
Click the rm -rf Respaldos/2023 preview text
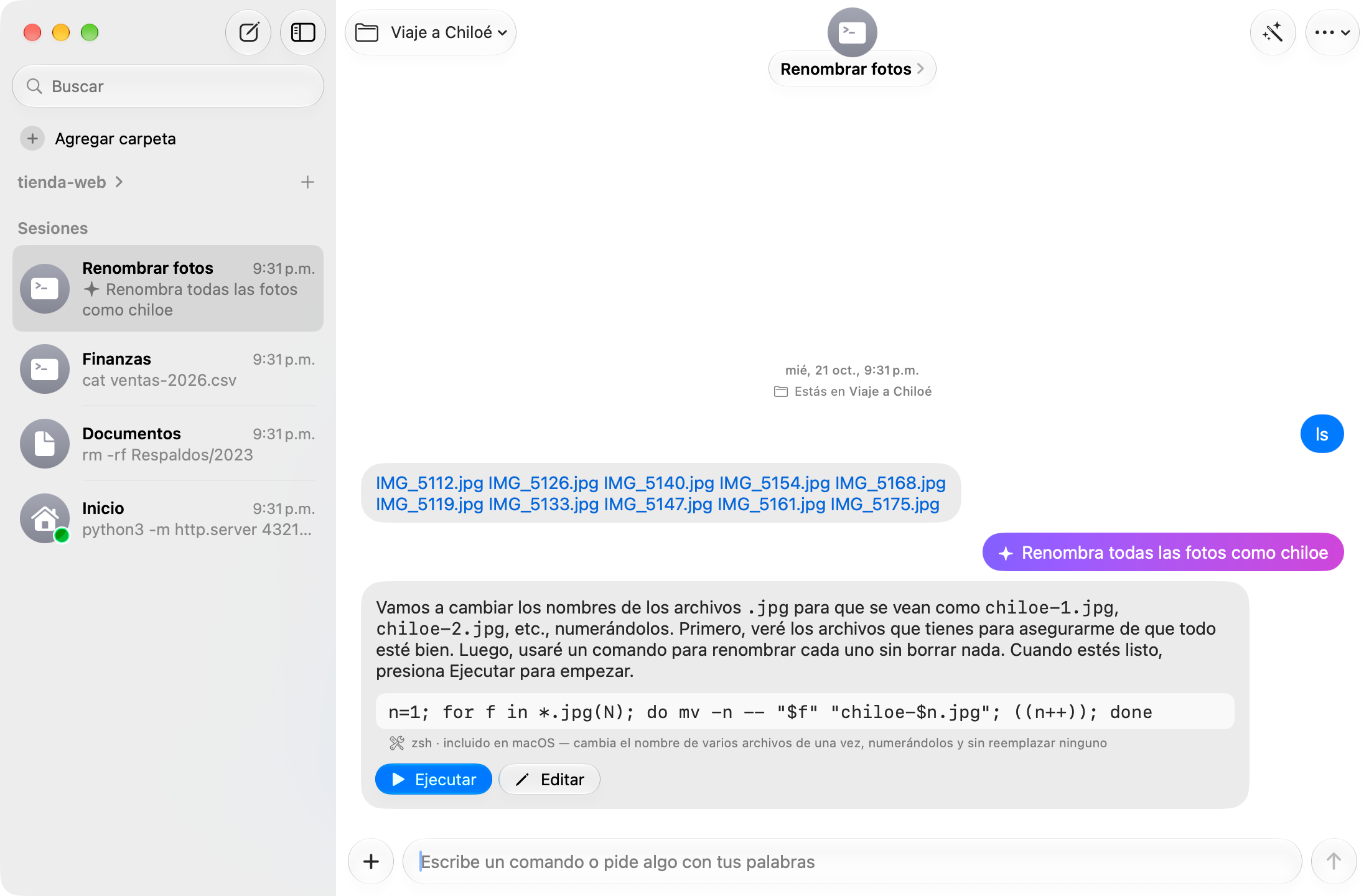167,455
